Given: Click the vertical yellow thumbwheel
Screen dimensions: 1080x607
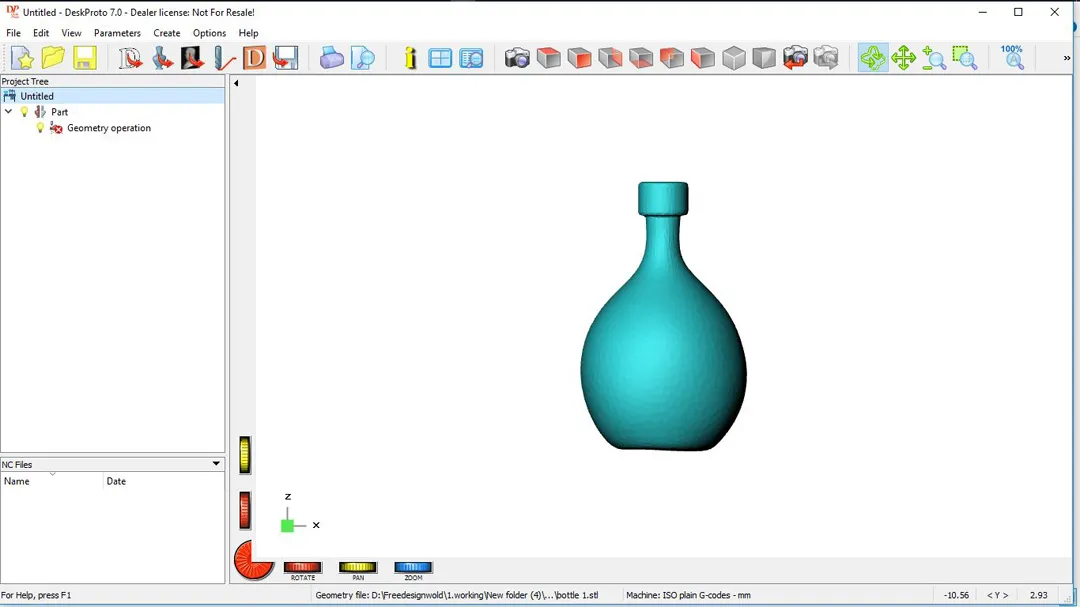Looking at the screenshot, I should (x=245, y=455).
